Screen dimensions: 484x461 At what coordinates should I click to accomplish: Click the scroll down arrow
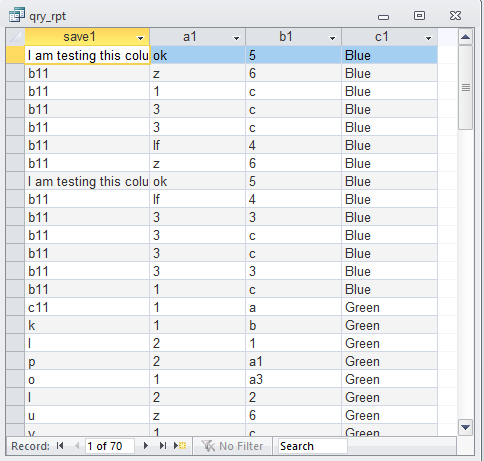465,427
